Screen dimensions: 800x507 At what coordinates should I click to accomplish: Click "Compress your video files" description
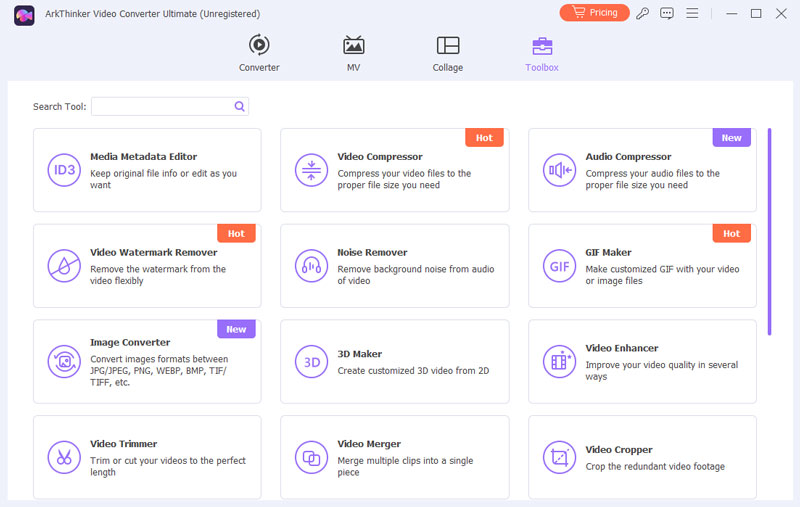pos(404,179)
